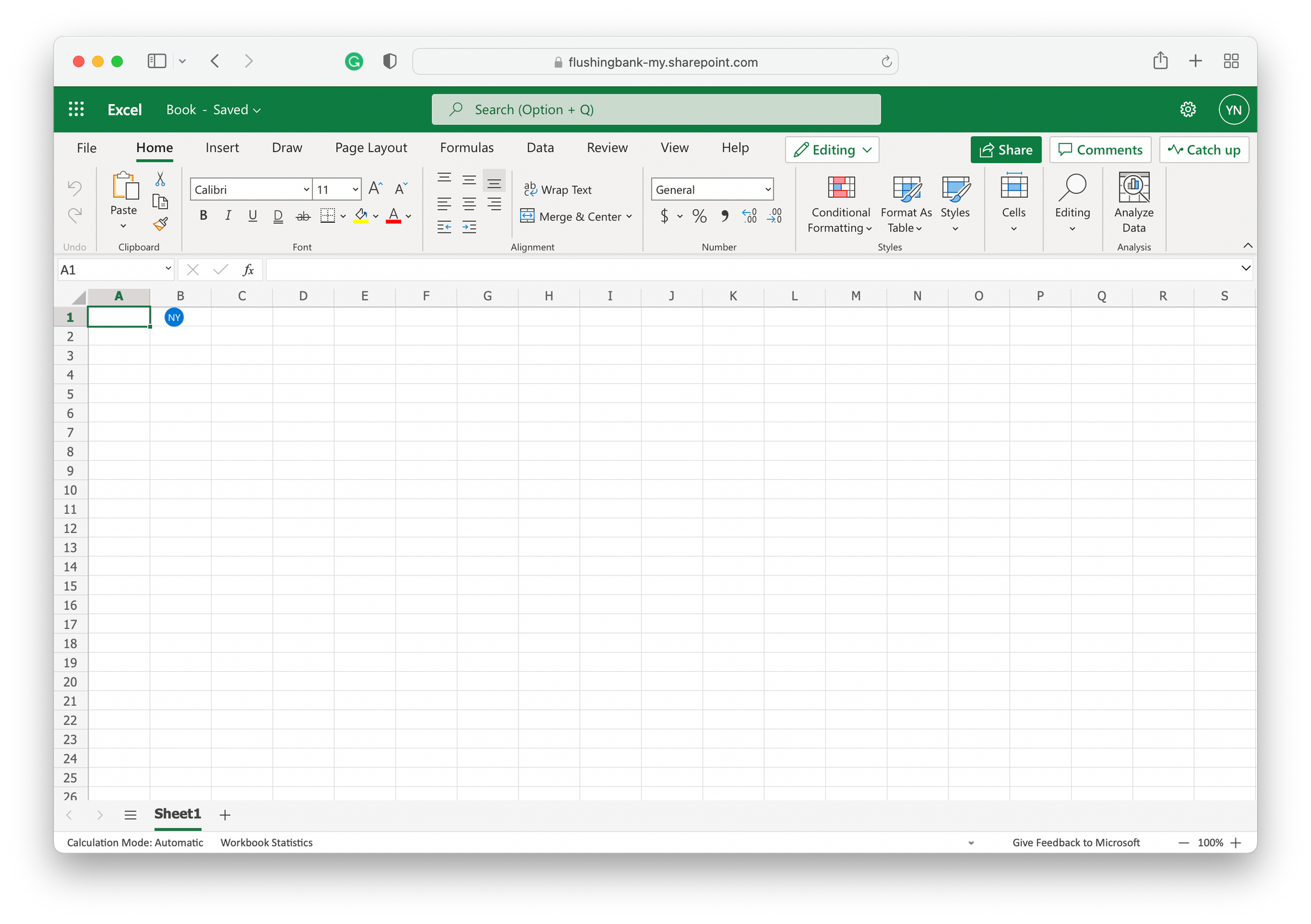Click the Comments button
Screen dimensions: 1311x924
tap(1100, 150)
